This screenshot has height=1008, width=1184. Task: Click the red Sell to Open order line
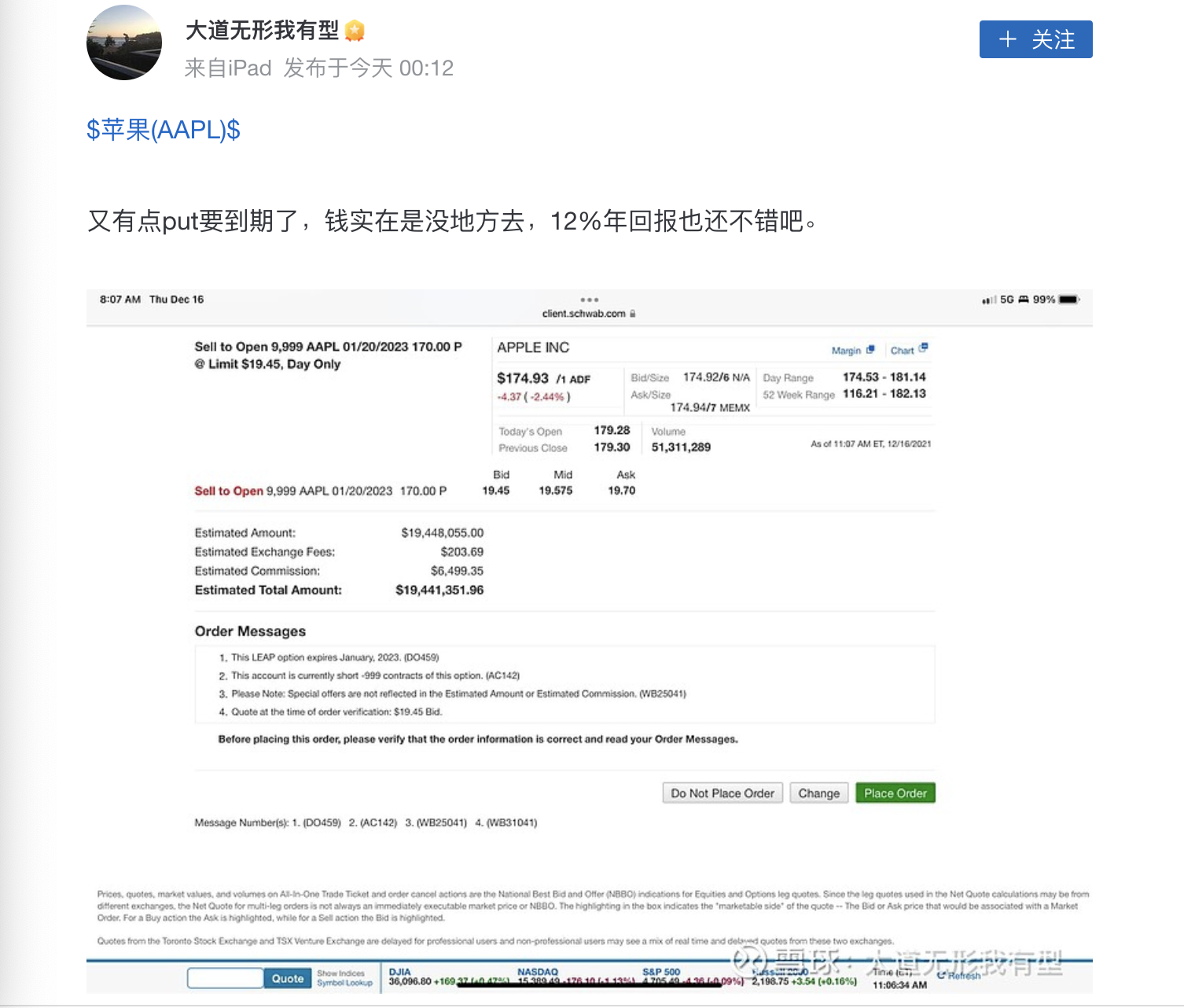click(x=321, y=491)
